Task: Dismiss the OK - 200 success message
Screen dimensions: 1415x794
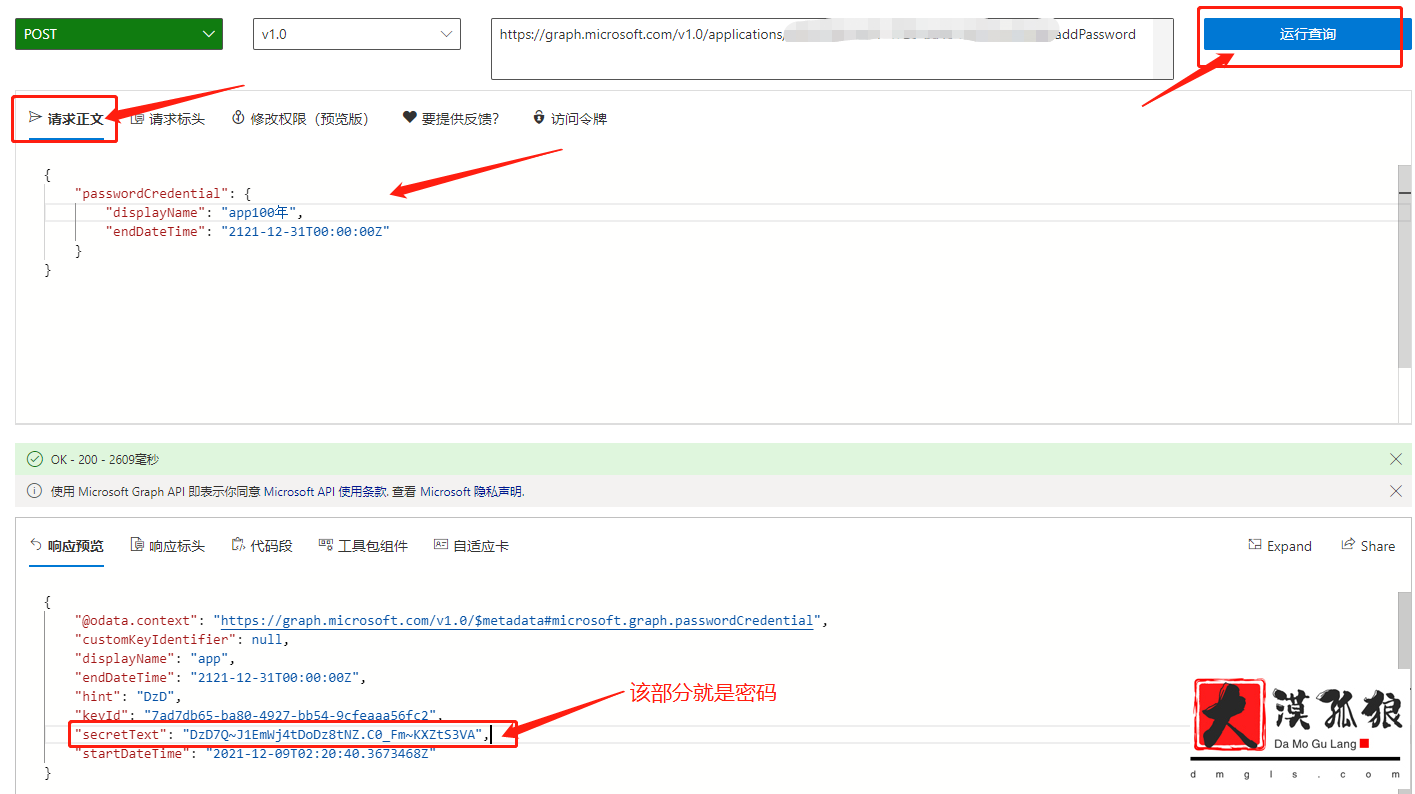Action: (x=1396, y=459)
